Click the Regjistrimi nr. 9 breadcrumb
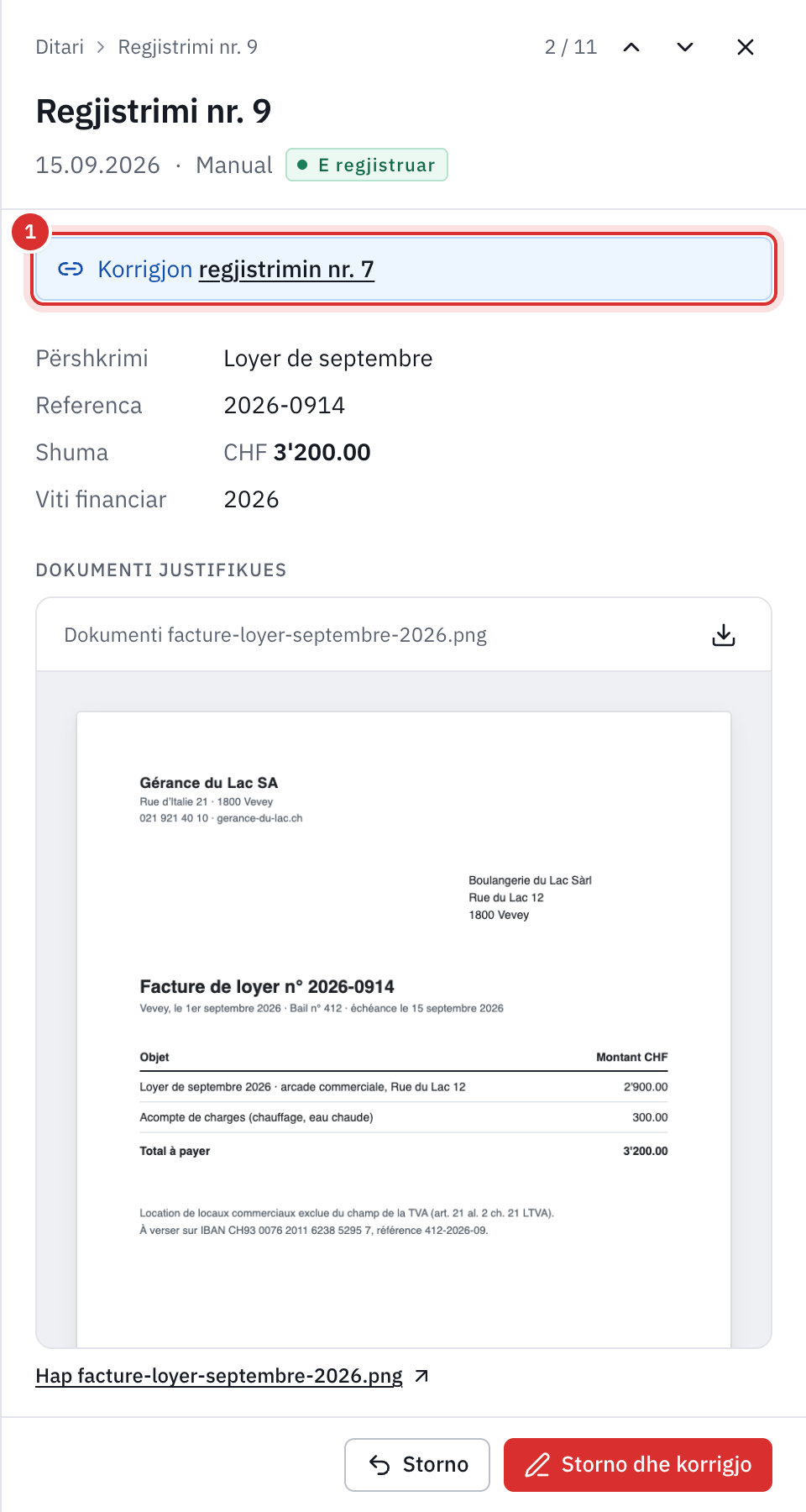The width and height of the screenshot is (806, 1512). click(188, 47)
